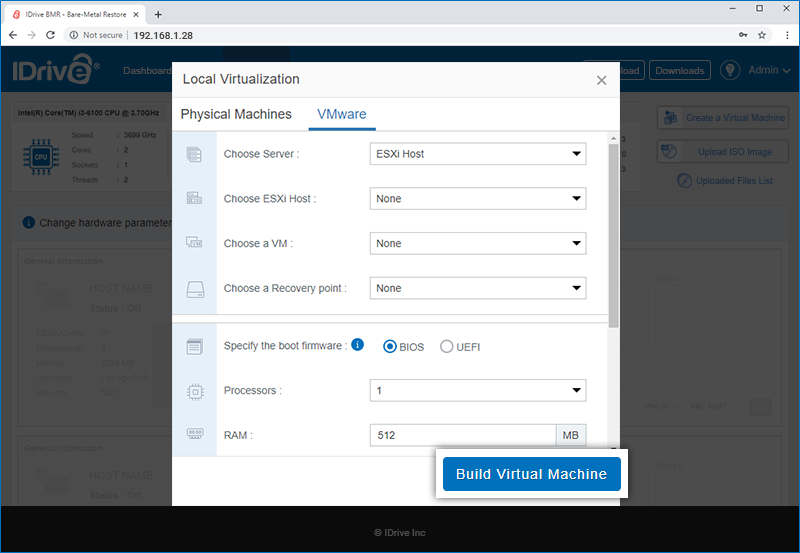Click the boot firmware info icon
The width and height of the screenshot is (800, 553).
358,344
